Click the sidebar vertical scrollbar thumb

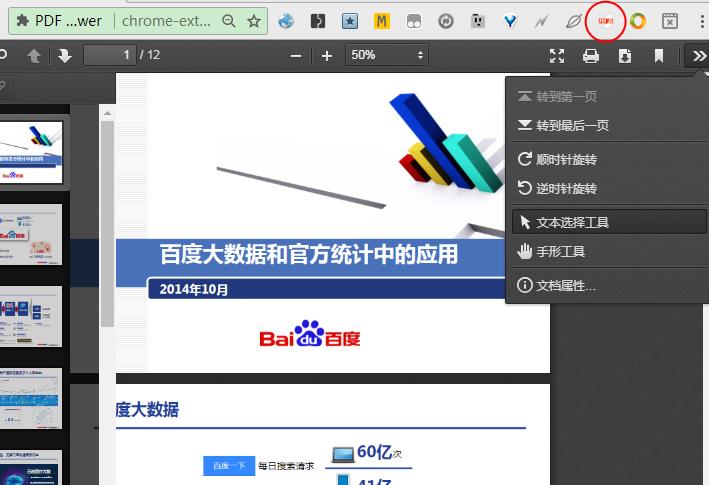(107, 223)
